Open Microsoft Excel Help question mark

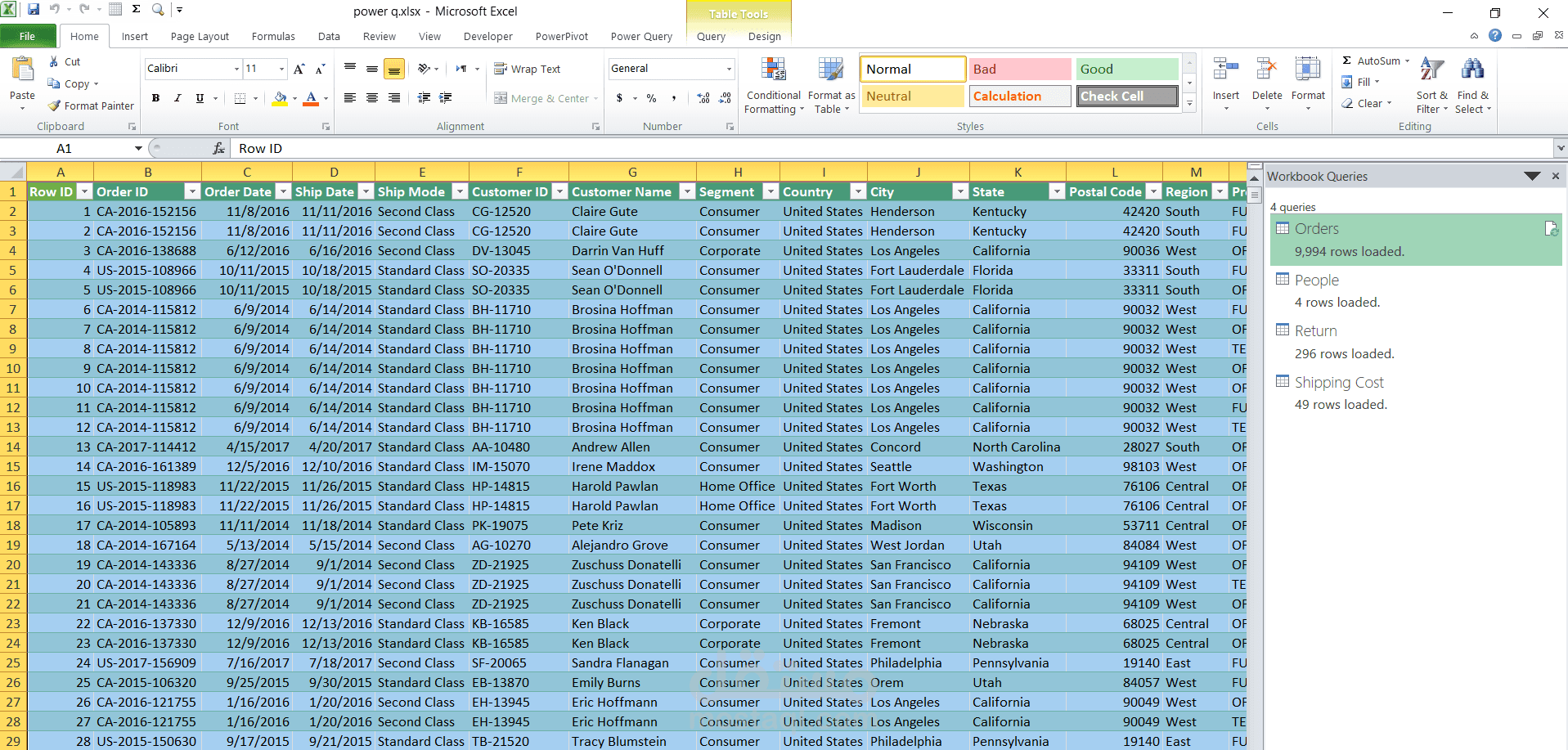click(1495, 35)
